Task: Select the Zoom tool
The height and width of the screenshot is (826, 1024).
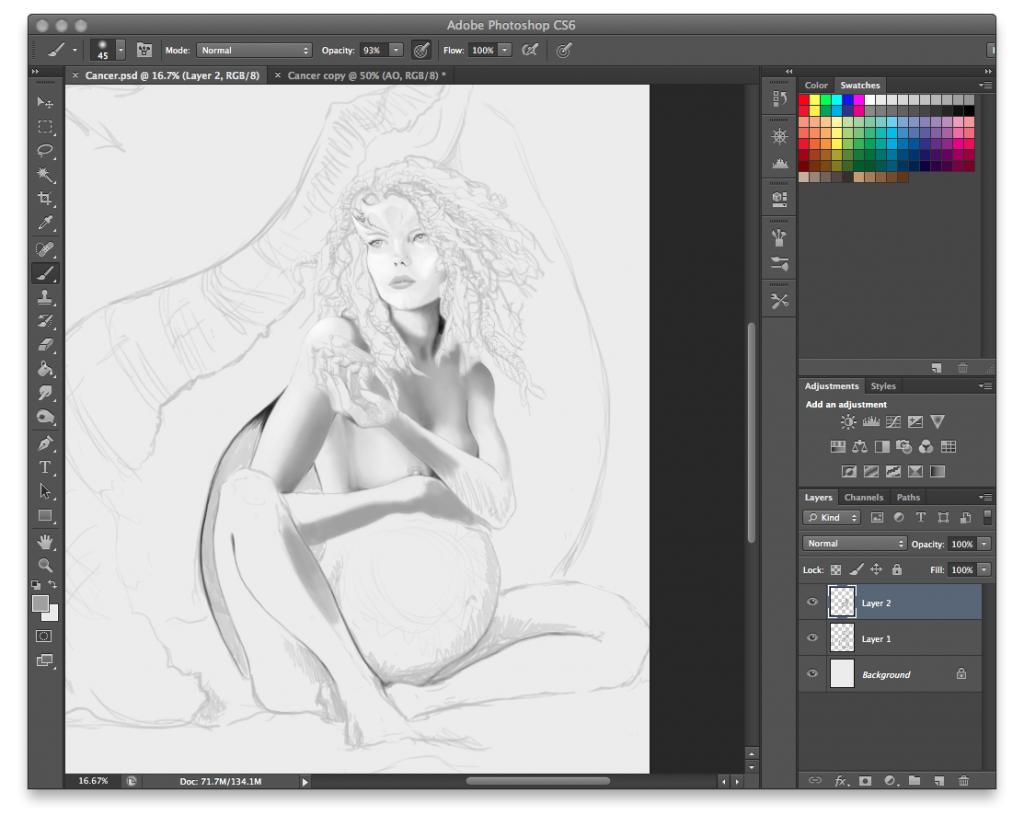Action: point(45,565)
